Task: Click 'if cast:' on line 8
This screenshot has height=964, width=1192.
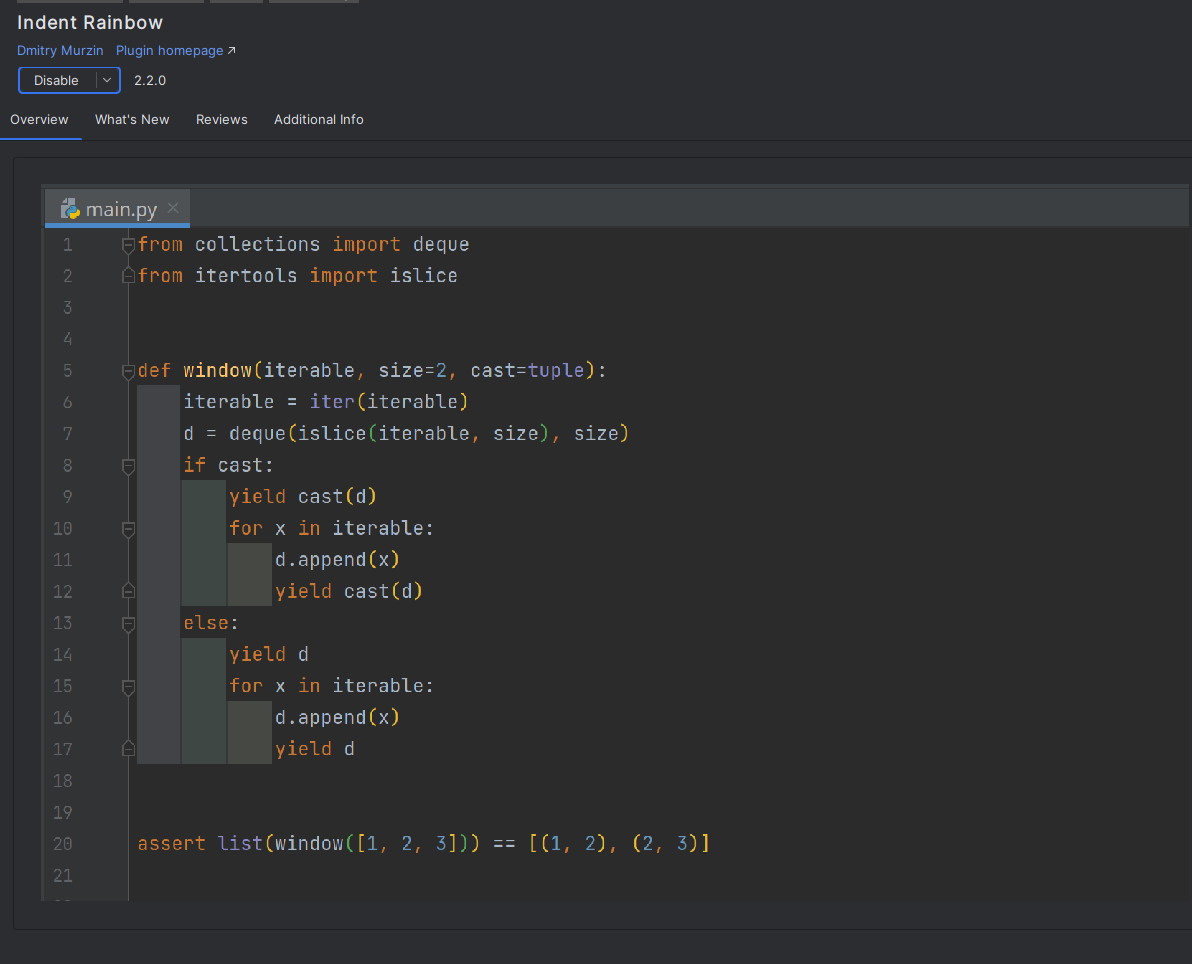Action: [x=228, y=465]
